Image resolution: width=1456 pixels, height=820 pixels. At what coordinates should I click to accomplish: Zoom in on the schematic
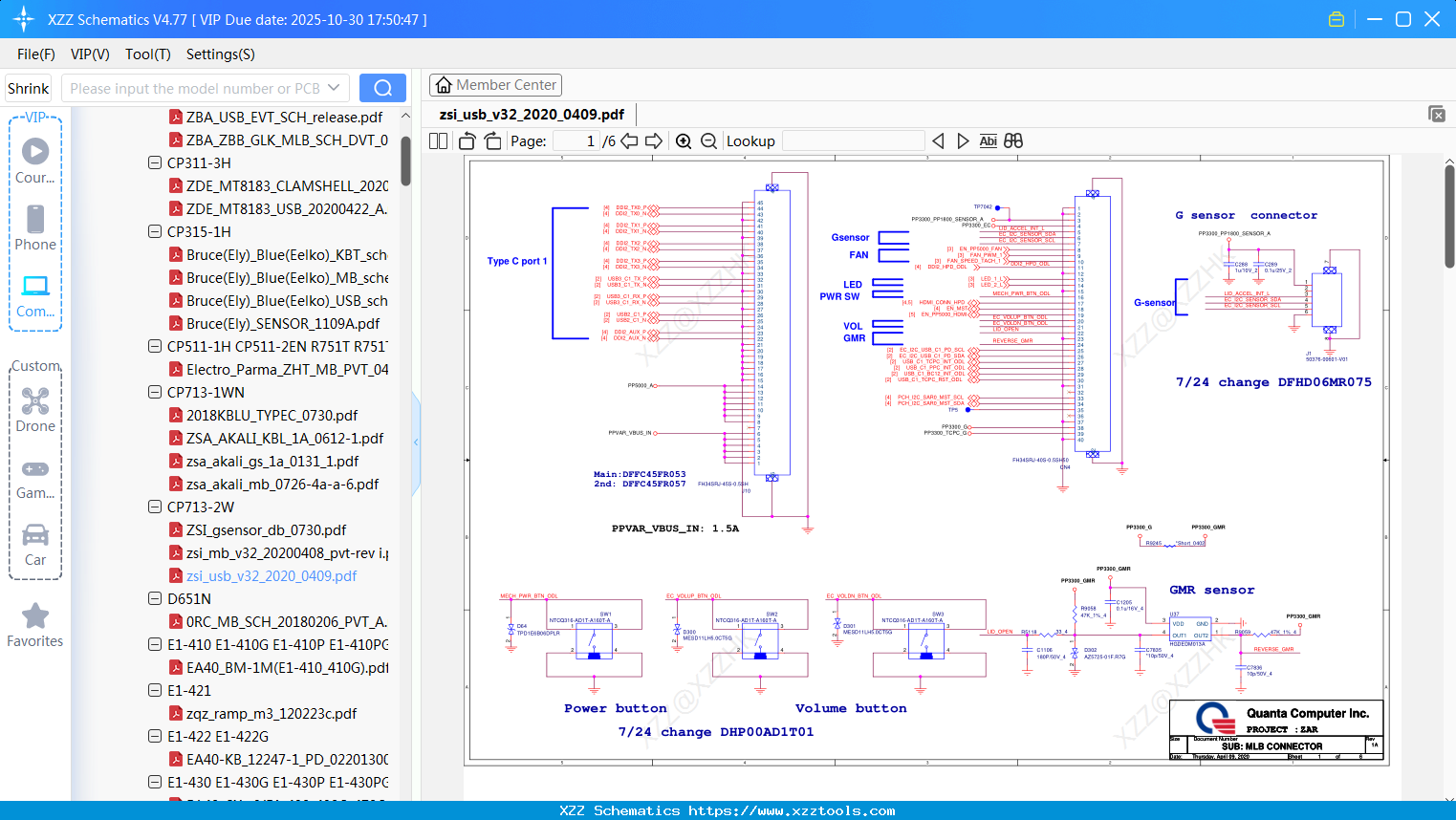(684, 140)
